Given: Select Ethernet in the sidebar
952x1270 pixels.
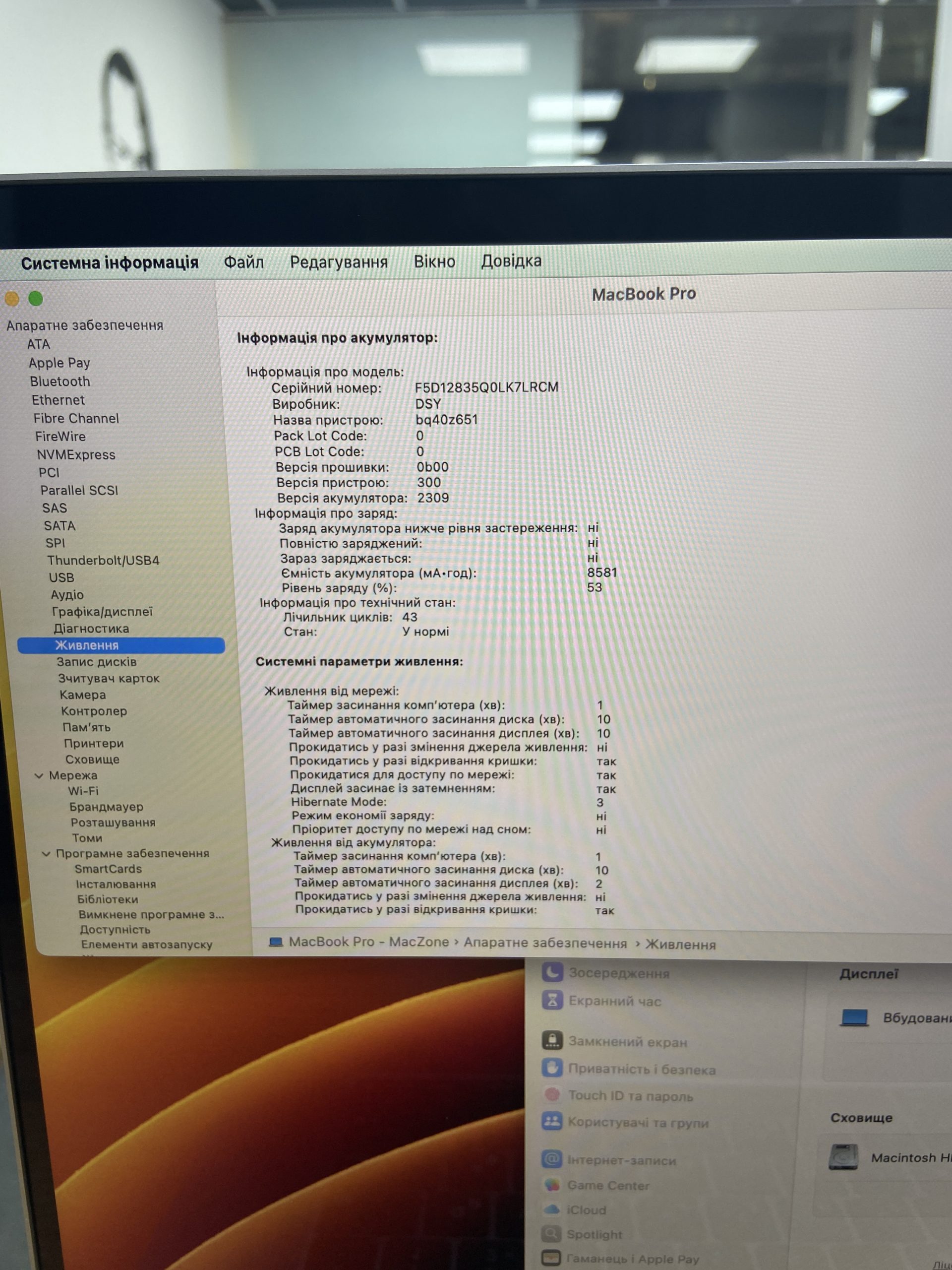Looking at the screenshot, I should (x=58, y=399).
